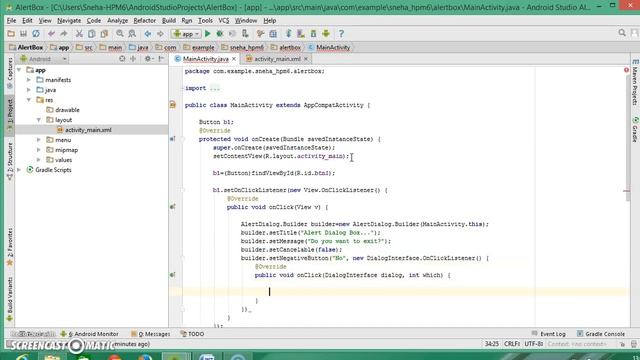Select the drawable folder in the tree
Viewport: 640px width, 360px height.
click(67, 110)
